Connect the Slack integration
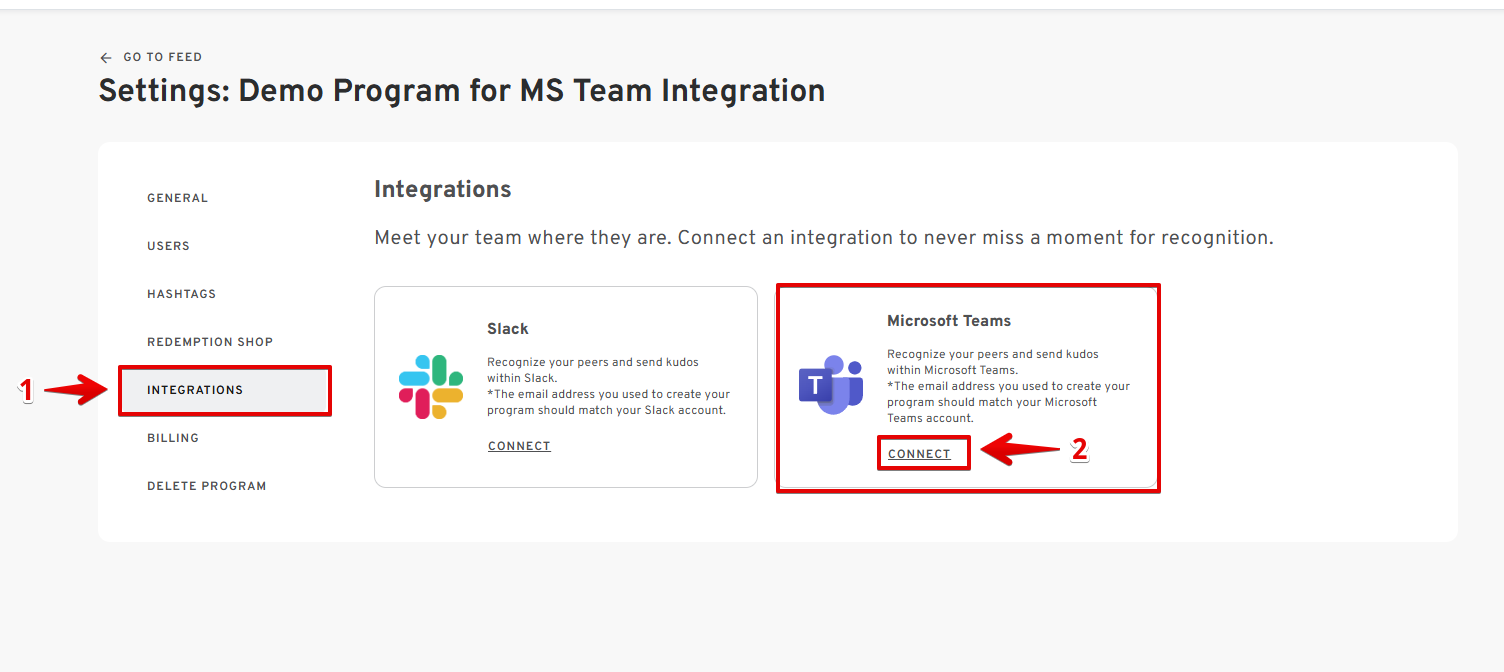Screen dimensions: 1504x672 (x=519, y=446)
